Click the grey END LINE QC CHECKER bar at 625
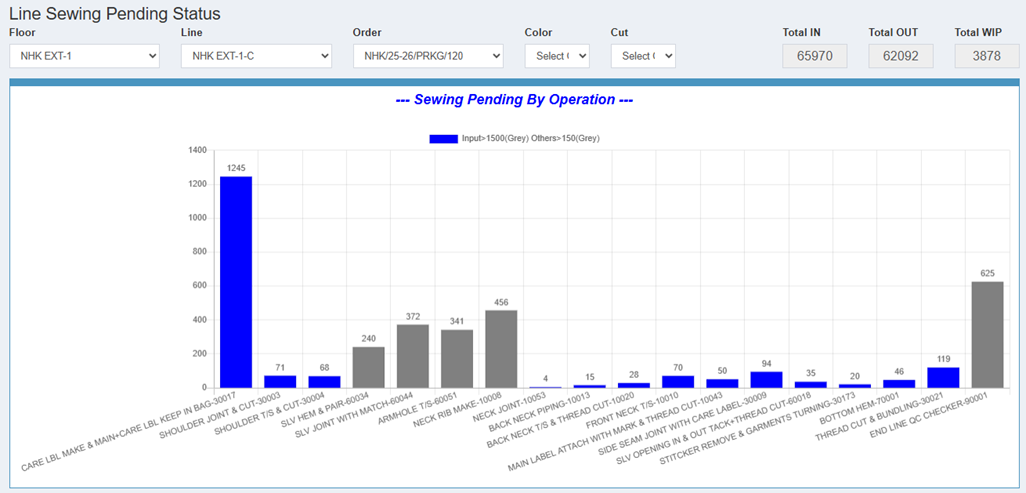Image resolution: width=1026 pixels, height=493 pixels. (987, 335)
